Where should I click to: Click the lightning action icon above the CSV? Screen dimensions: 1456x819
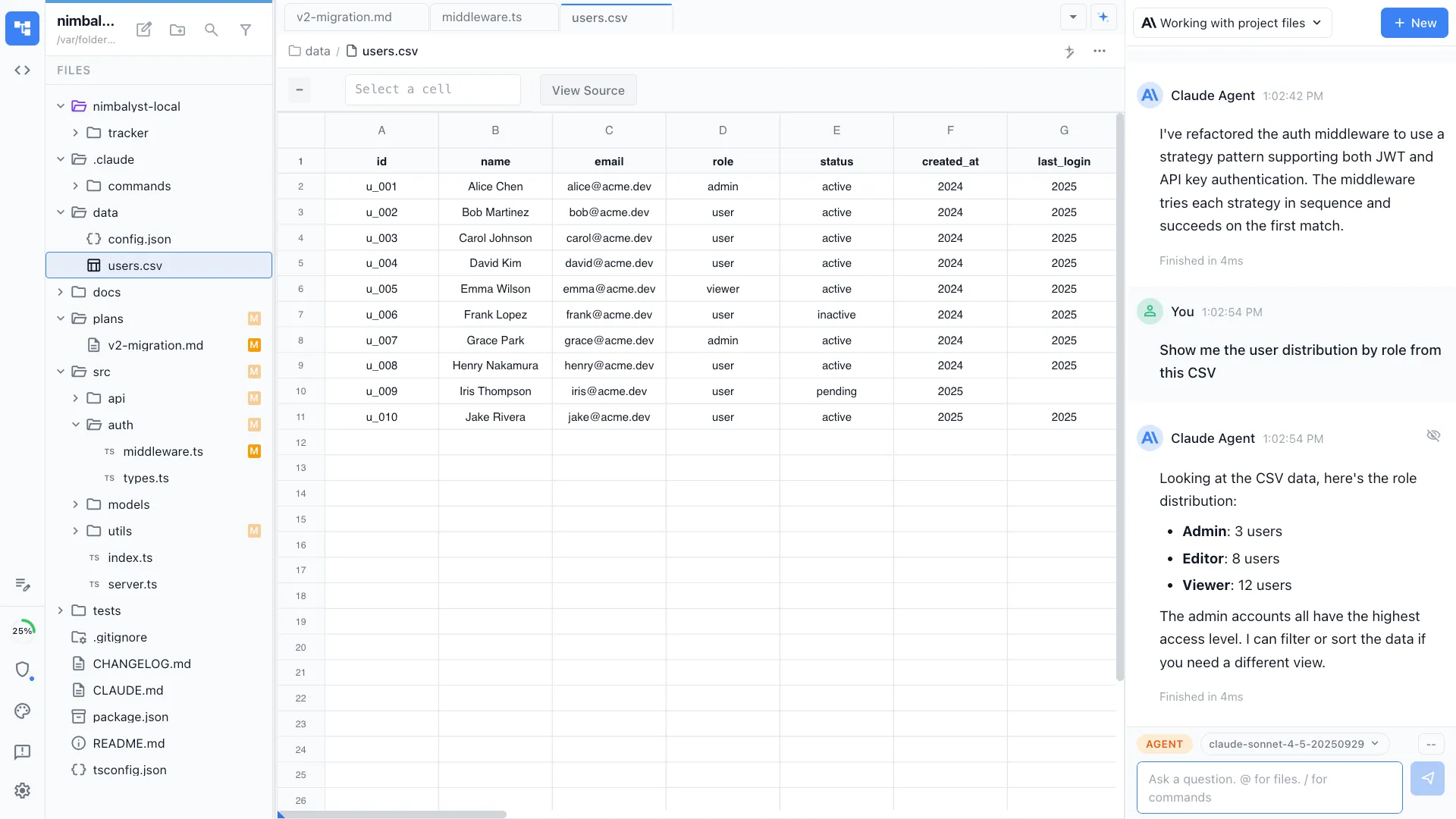(1069, 52)
